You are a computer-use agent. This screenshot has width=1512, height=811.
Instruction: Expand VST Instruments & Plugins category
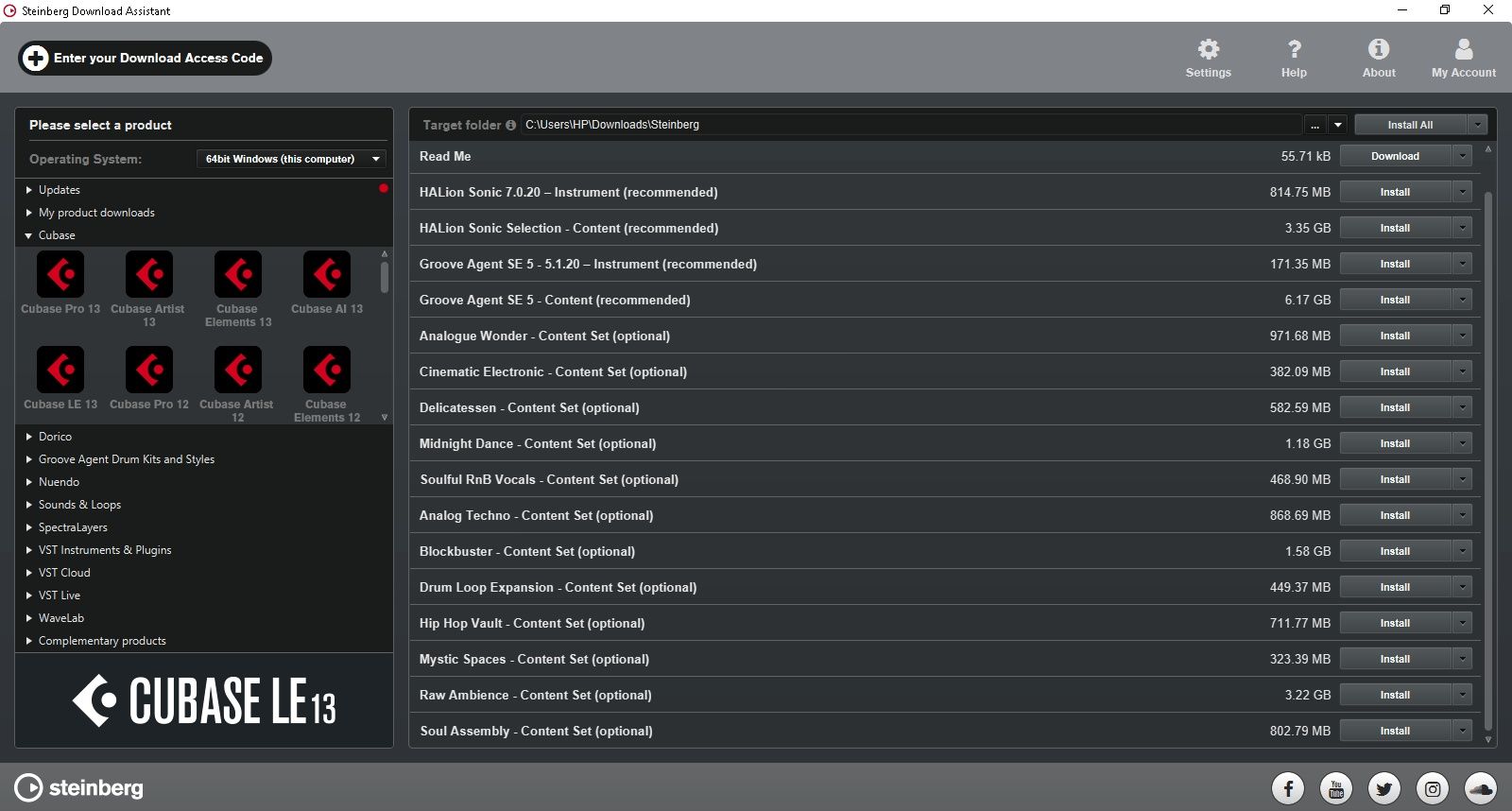point(28,550)
